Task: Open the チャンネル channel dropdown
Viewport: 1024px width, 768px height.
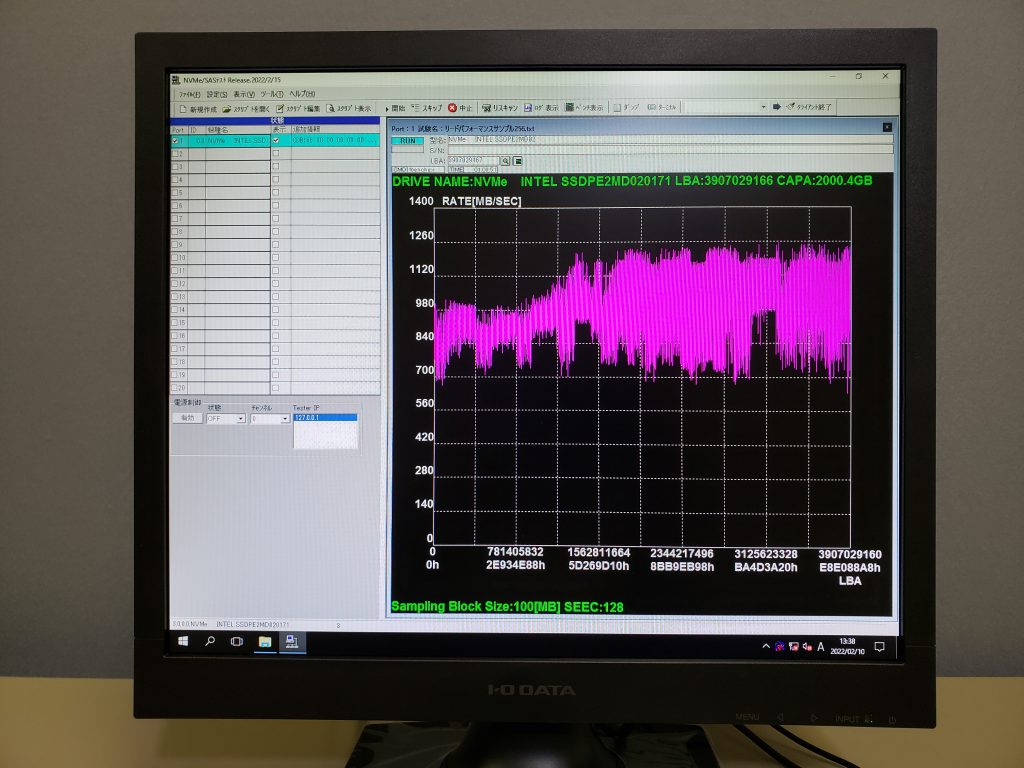Action: point(285,419)
